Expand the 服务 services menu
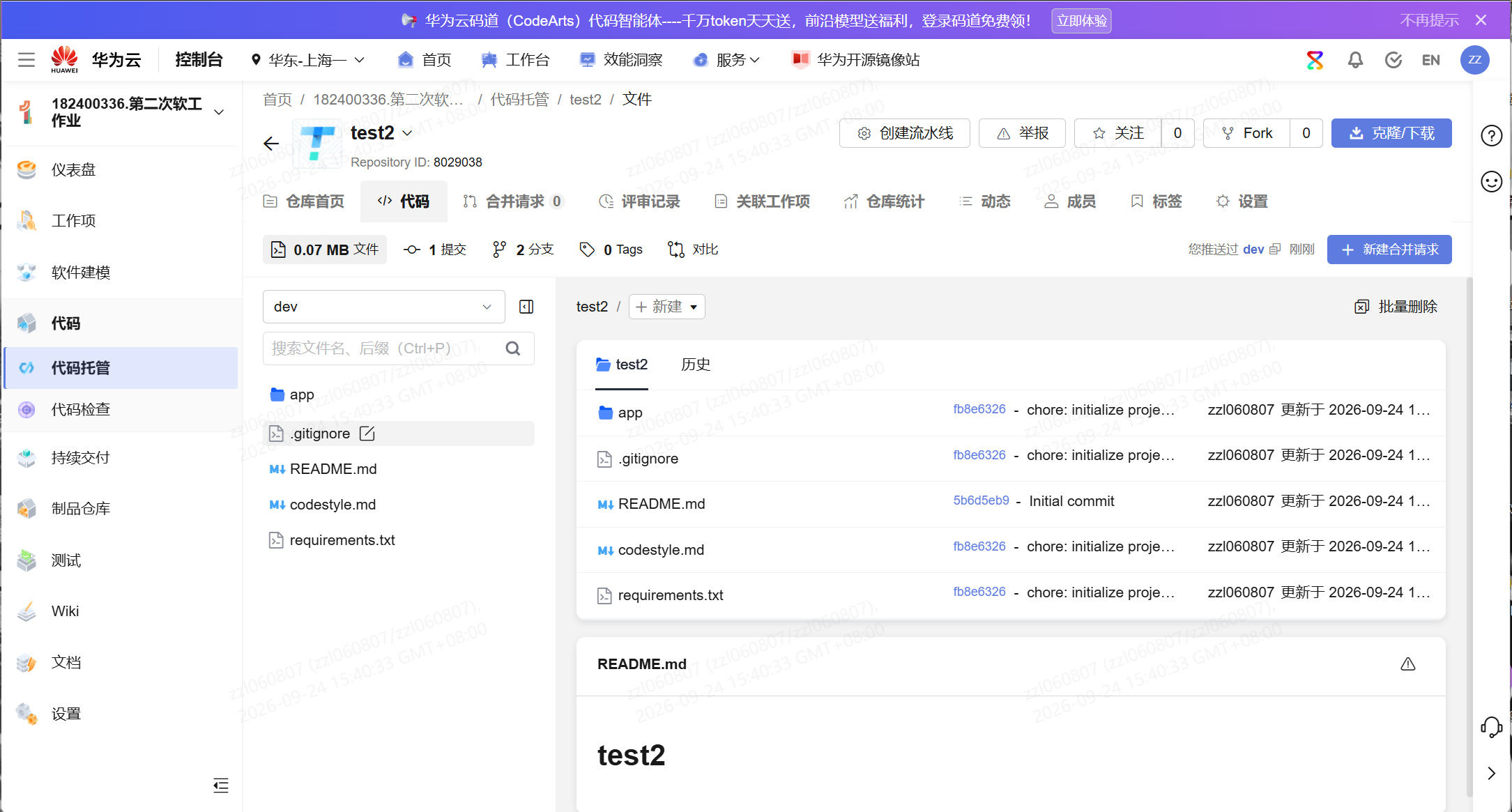 pyautogui.click(x=726, y=60)
